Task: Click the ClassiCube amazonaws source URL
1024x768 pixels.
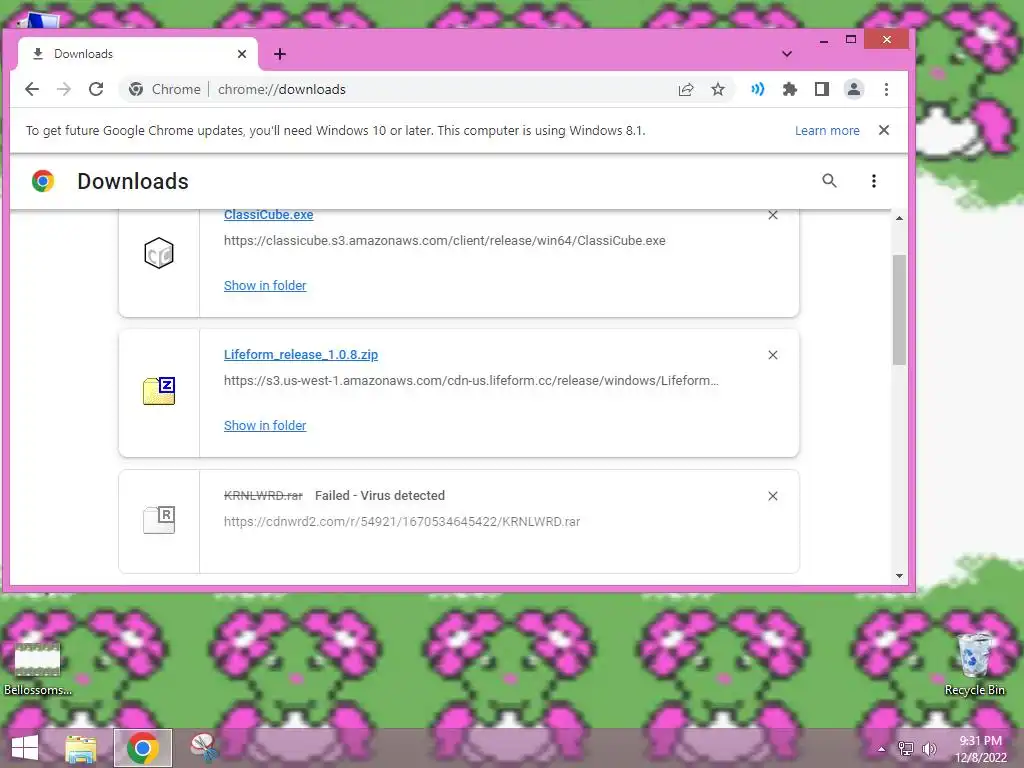Action: click(x=444, y=240)
